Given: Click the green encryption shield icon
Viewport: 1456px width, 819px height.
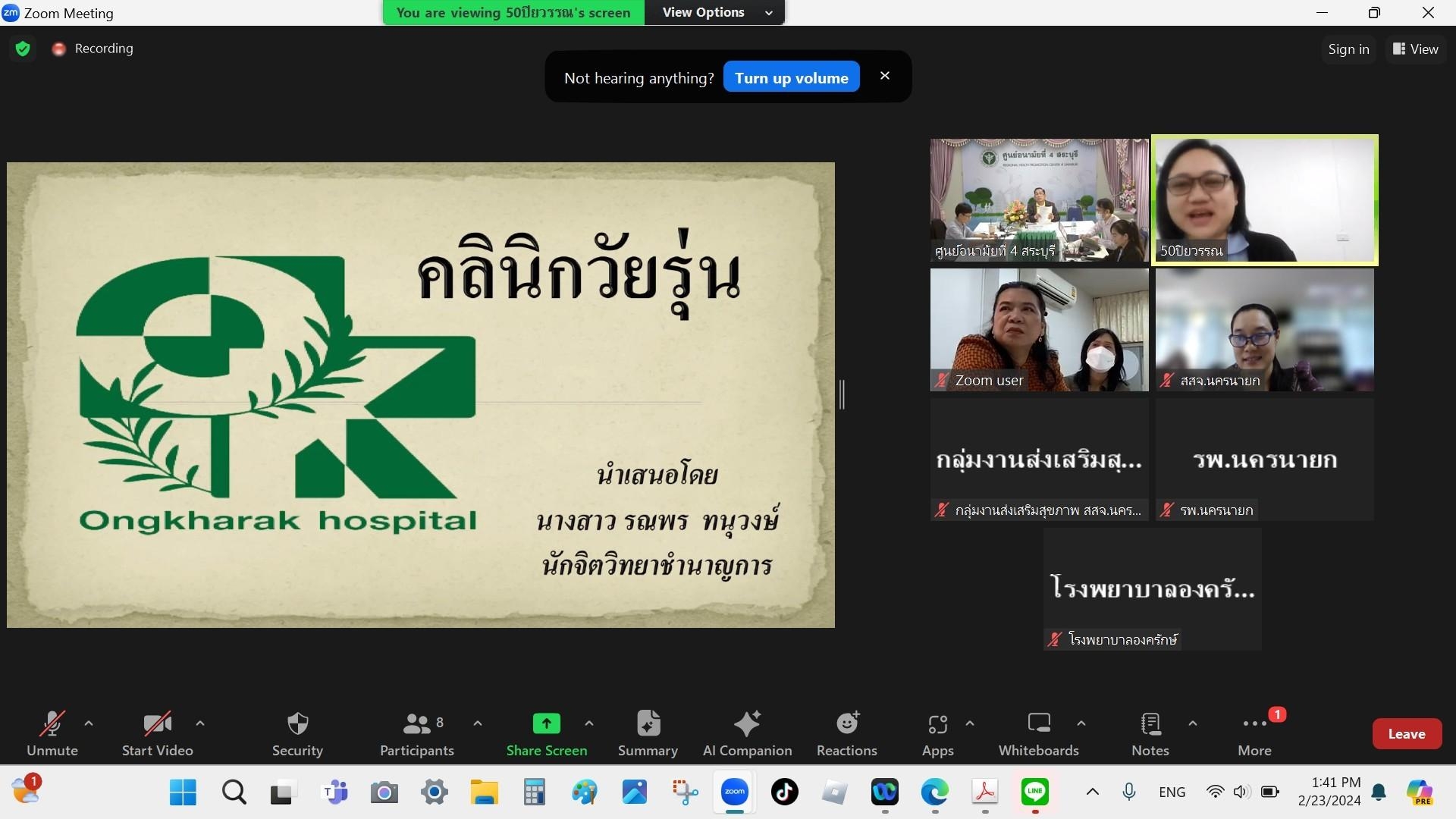Looking at the screenshot, I should [23, 49].
